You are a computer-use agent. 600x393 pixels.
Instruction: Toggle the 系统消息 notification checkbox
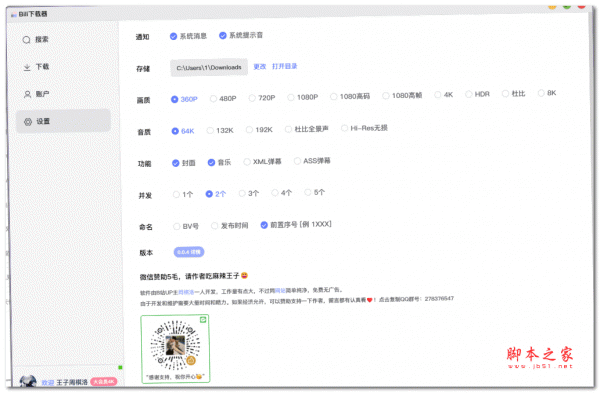click(x=188, y=36)
